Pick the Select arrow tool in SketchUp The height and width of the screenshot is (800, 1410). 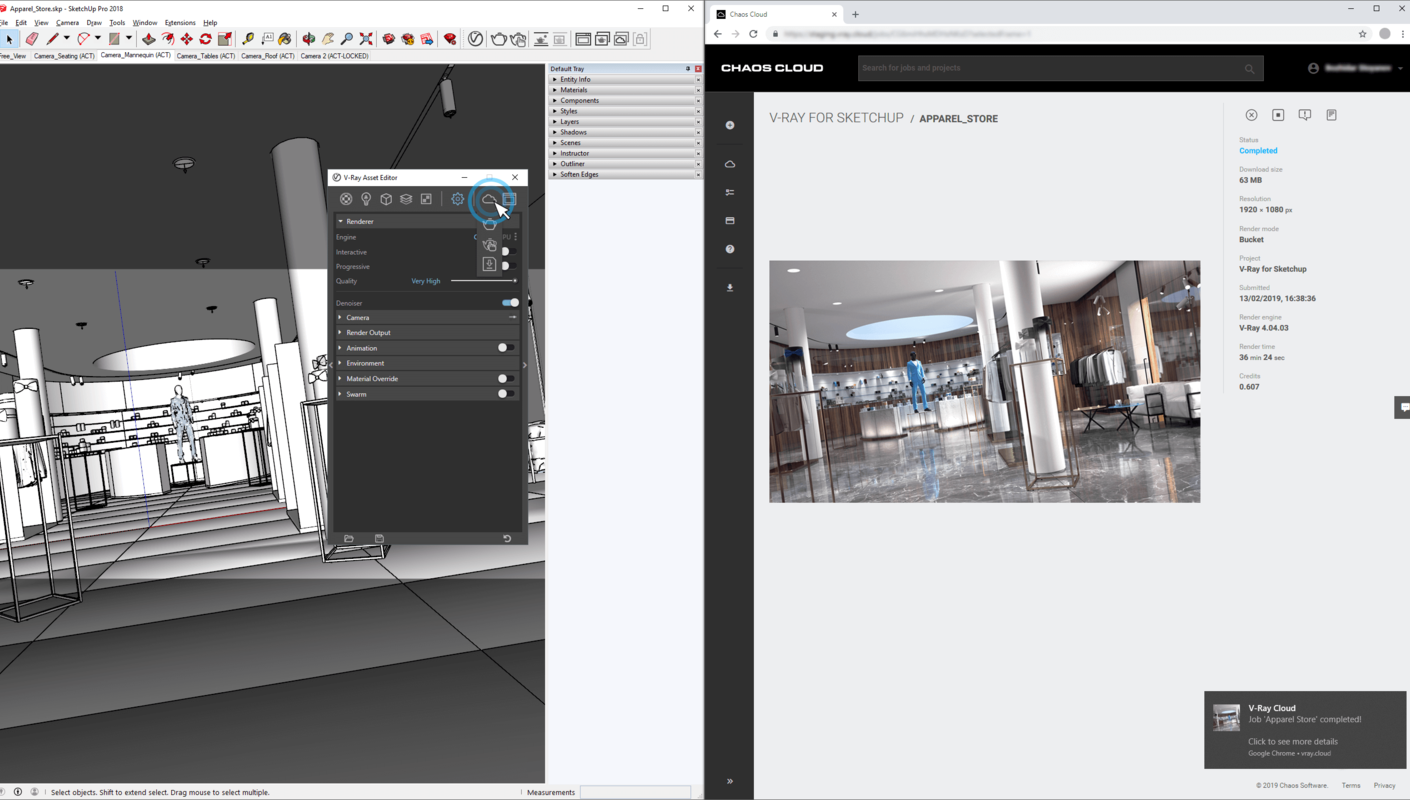coord(9,39)
